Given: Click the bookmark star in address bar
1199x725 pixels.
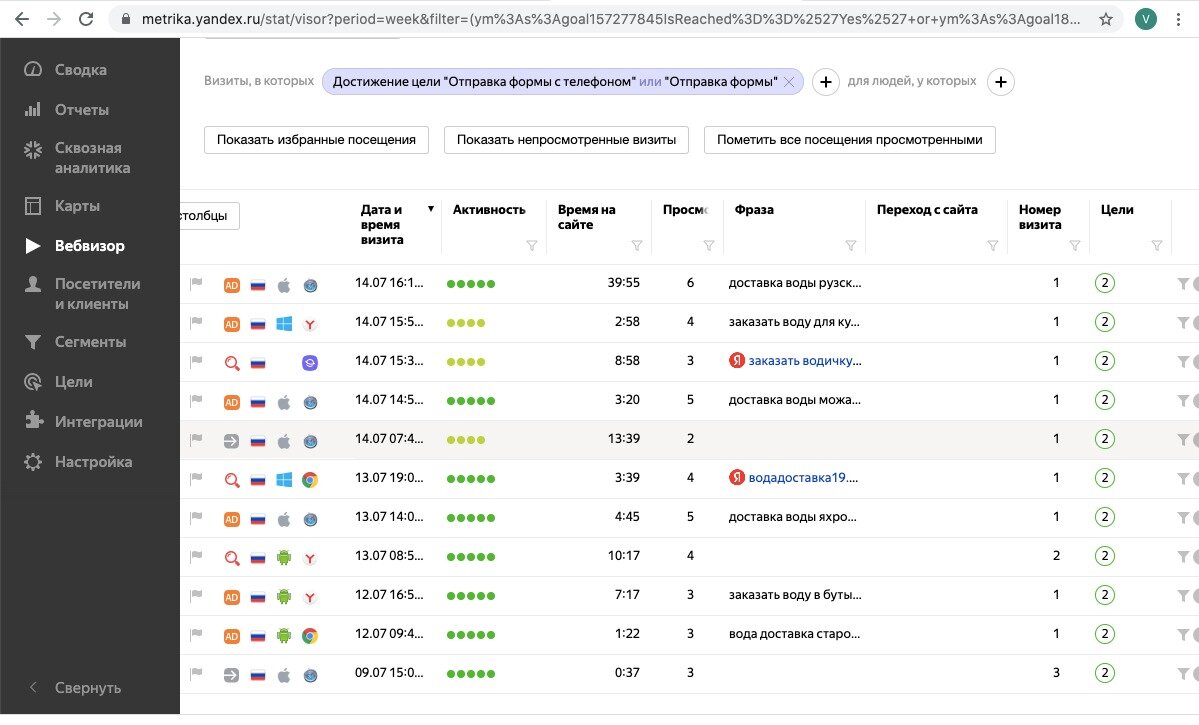Looking at the screenshot, I should (1105, 19).
